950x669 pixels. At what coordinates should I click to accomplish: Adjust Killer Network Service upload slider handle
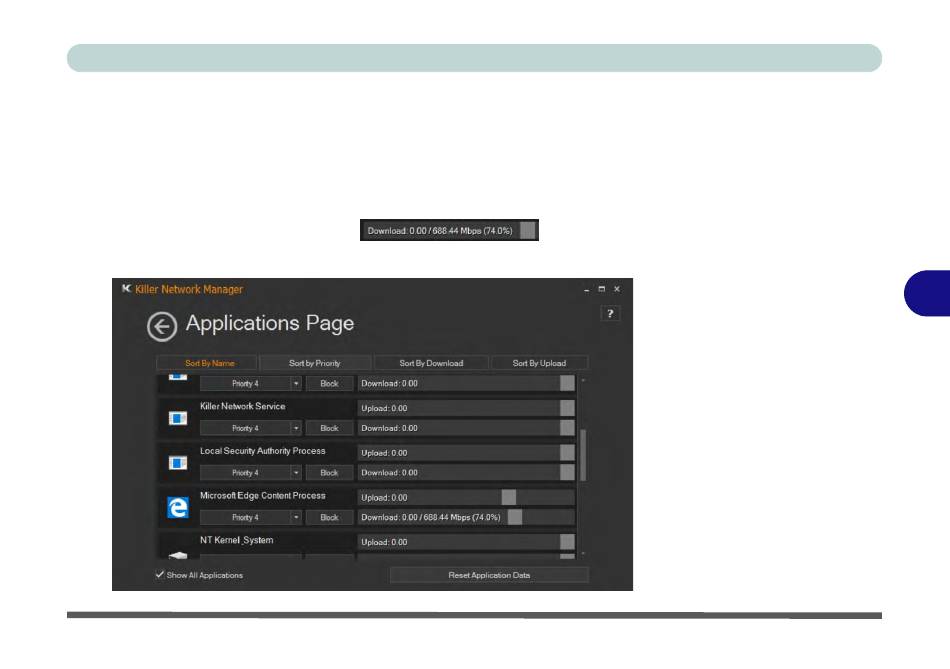click(567, 408)
